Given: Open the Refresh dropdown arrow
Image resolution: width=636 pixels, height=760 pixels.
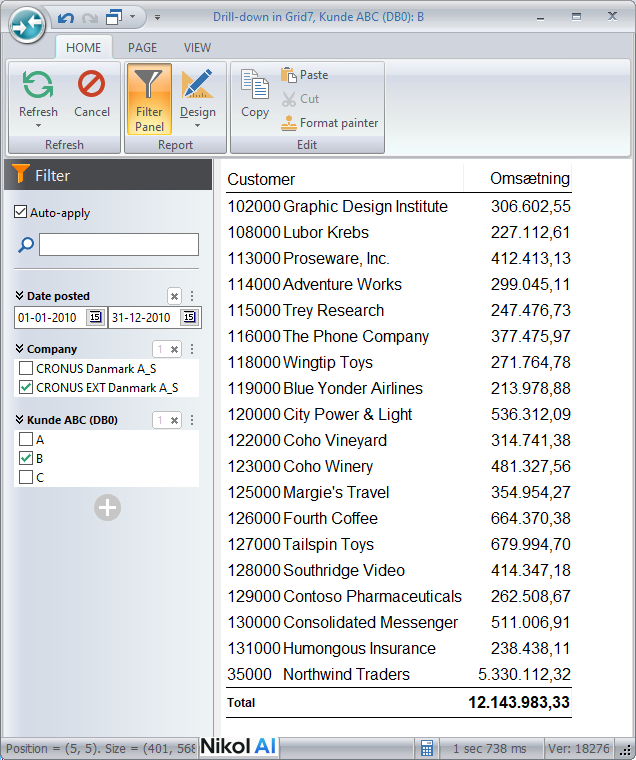Looking at the screenshot, I should (x=38, y=126).
